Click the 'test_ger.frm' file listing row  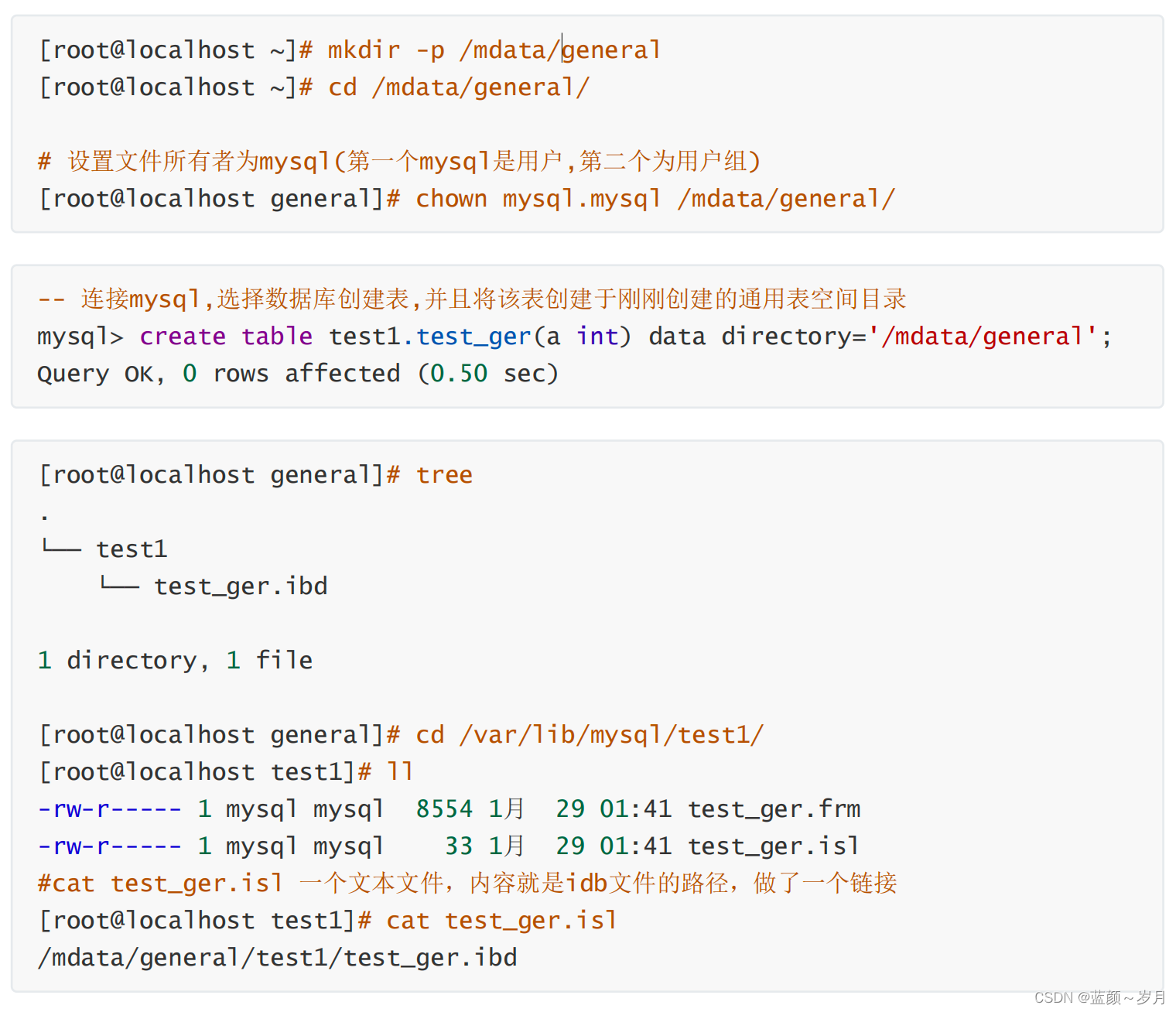coord(449,809)
